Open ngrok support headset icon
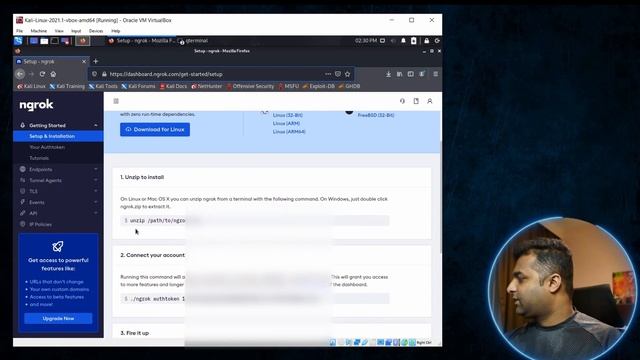Viewport: 640px width, 360px height. (402, 101)
